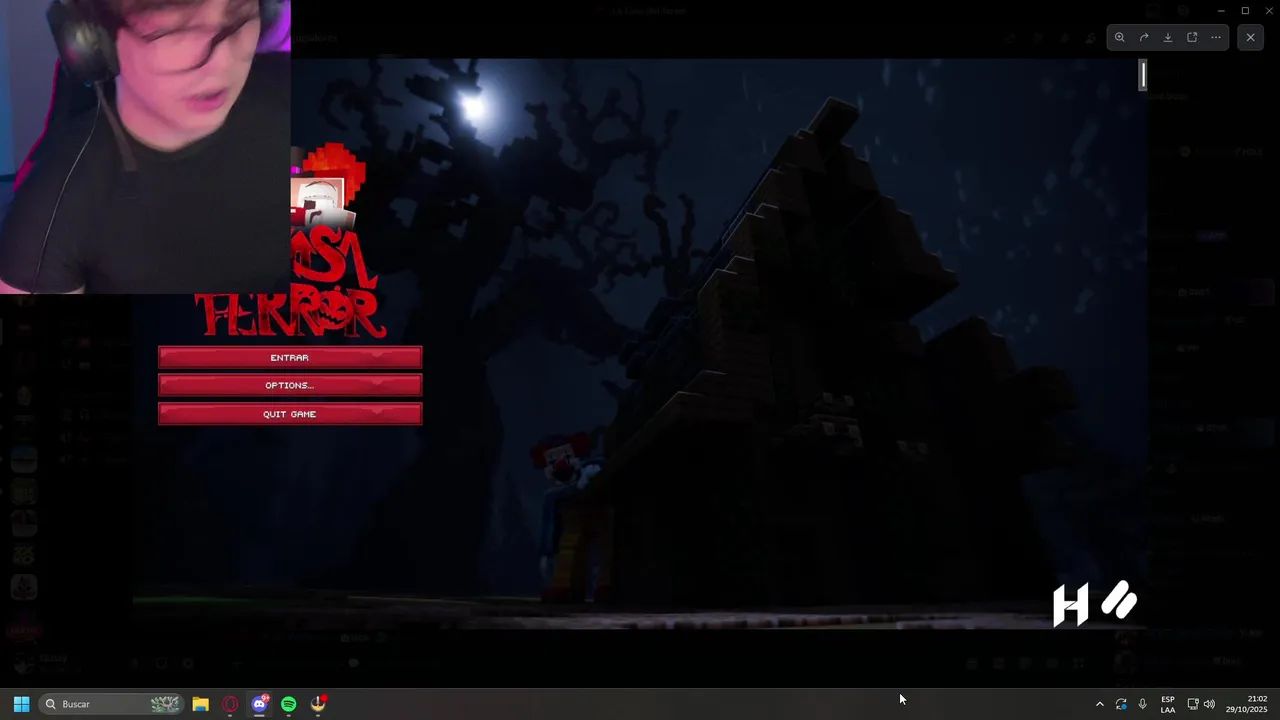Viewport: 1280px width, 720px height.
Task: Open the OPTIONS... button in the game menu
Action: [290, 385]
